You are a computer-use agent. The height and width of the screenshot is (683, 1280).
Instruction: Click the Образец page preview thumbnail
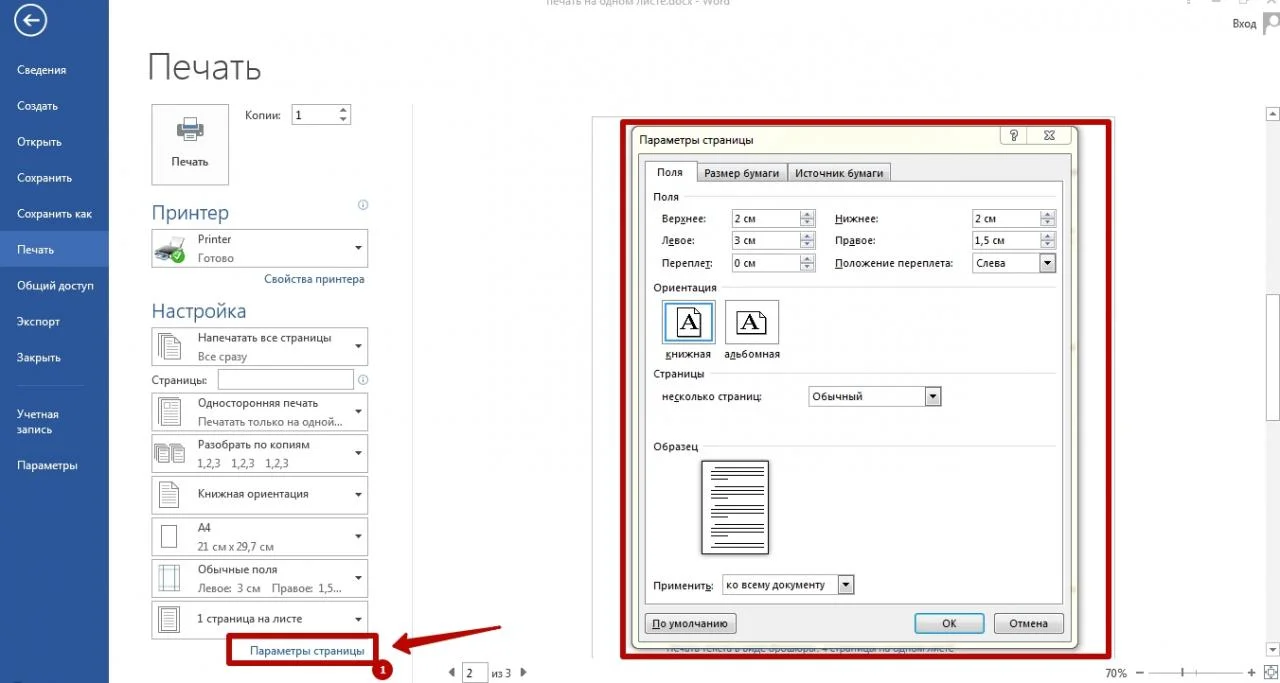735,507
